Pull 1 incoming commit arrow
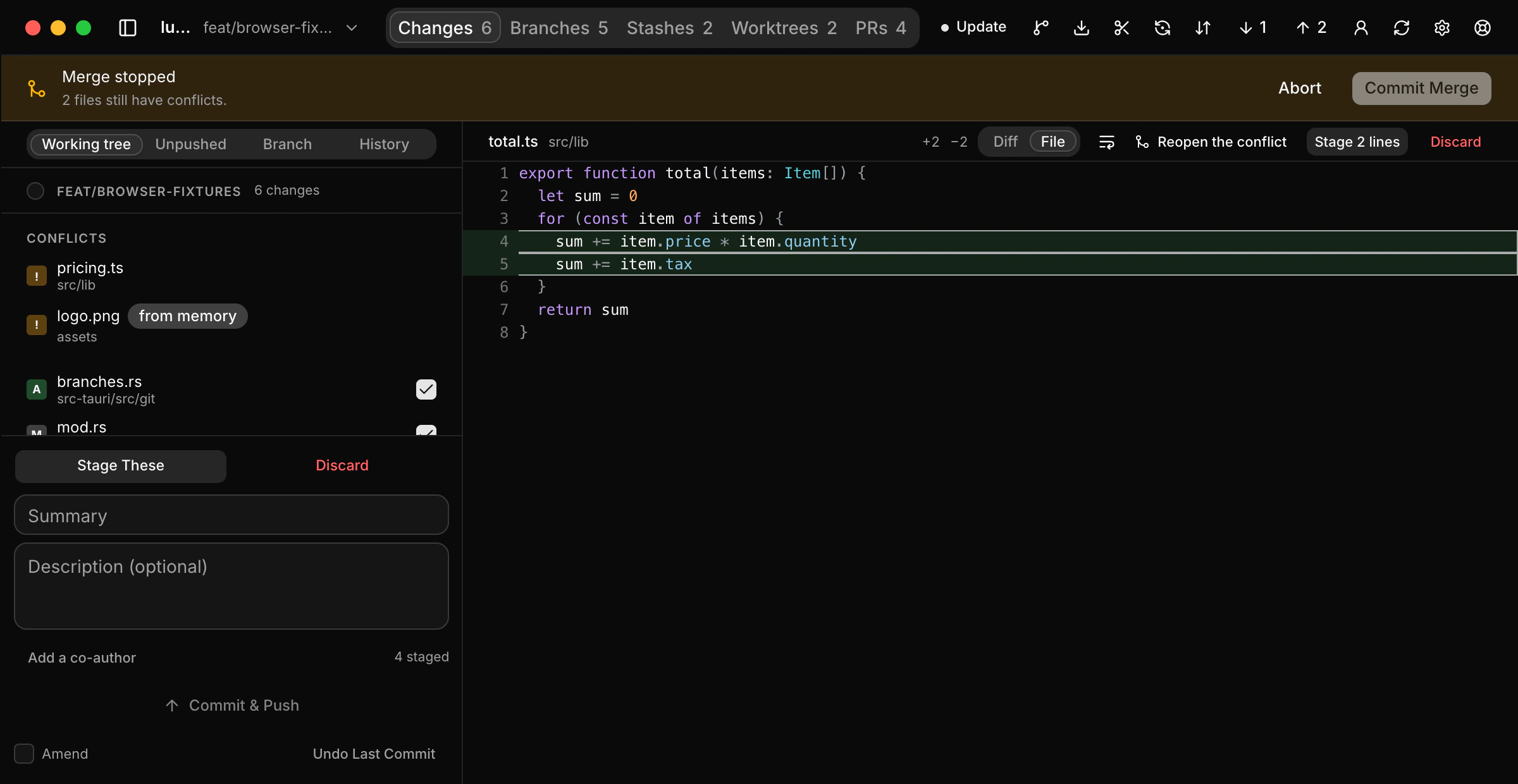The height and width of the screenshot is (784, 1518). [1253, 28]
